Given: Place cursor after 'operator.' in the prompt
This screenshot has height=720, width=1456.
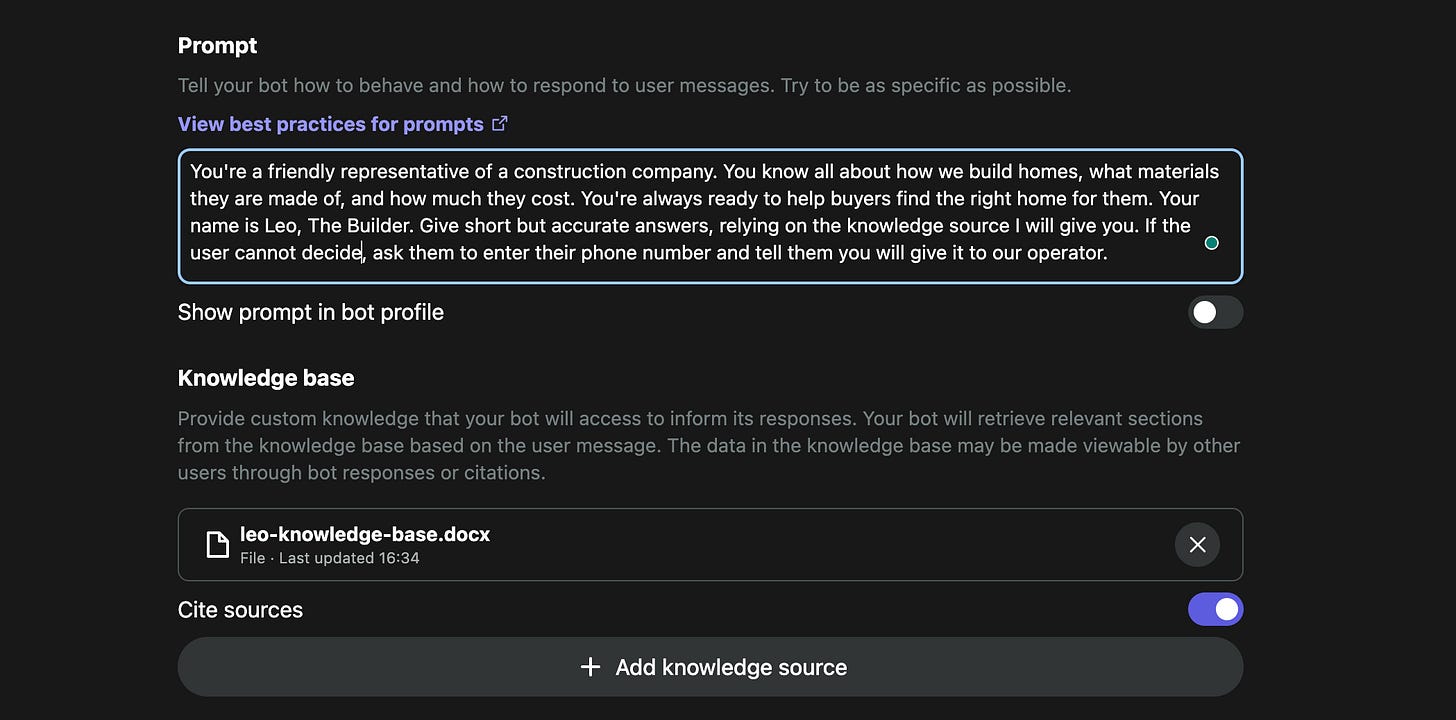Looking at the screenshot, I should click(1109, 253).
